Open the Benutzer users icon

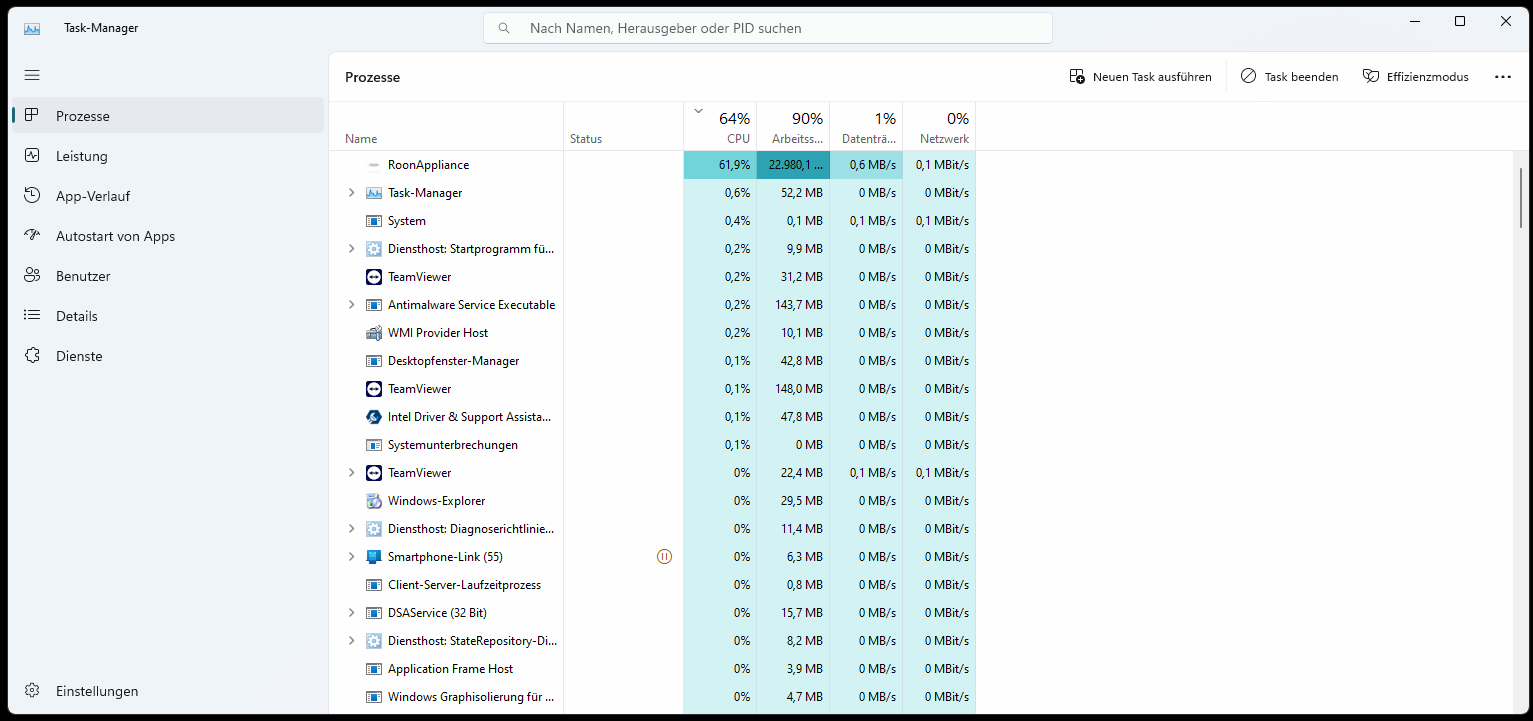32,276
